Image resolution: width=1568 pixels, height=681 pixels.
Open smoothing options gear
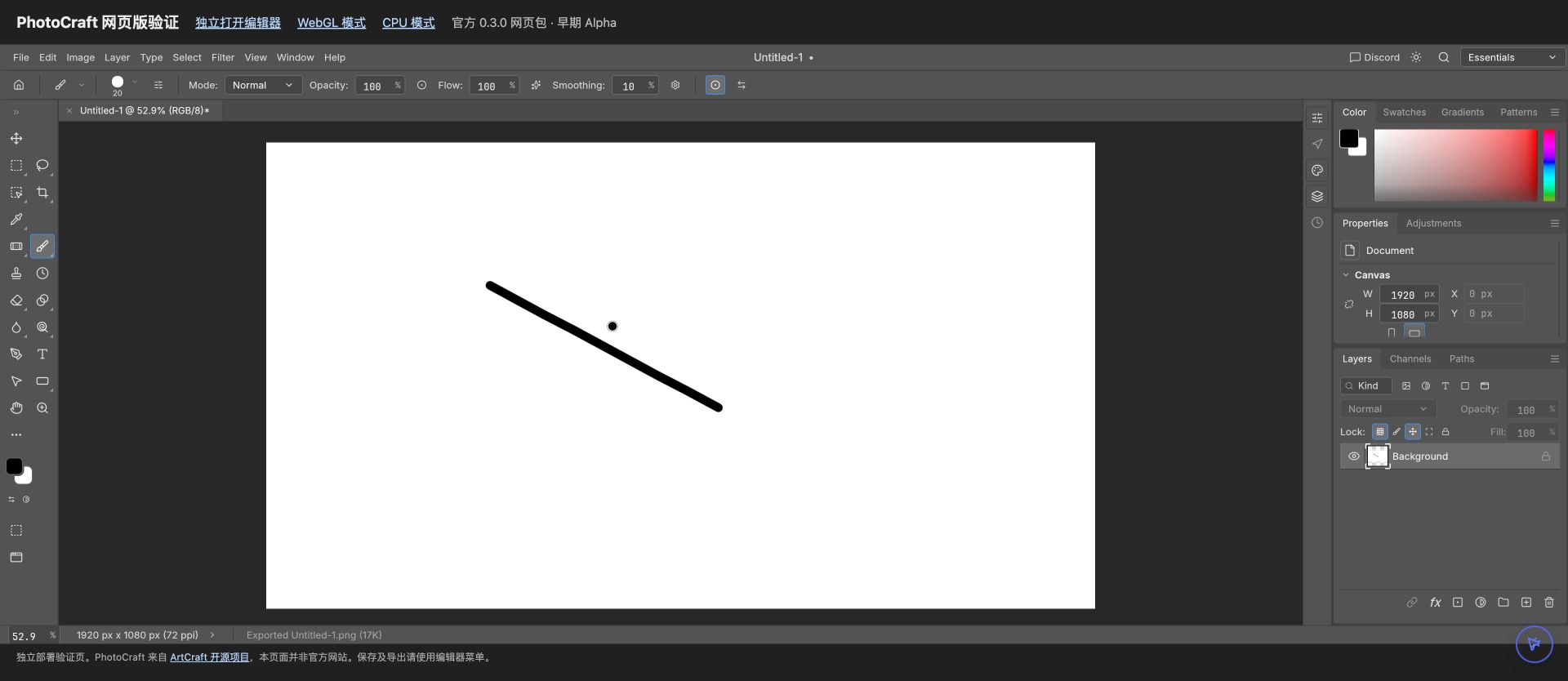point(675,85)
